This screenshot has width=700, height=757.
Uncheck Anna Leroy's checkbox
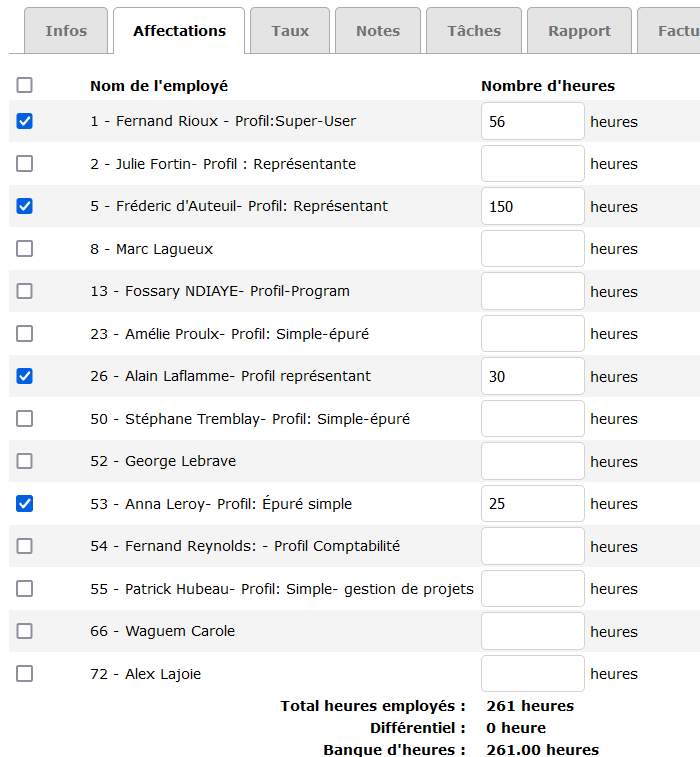(25, 504)
